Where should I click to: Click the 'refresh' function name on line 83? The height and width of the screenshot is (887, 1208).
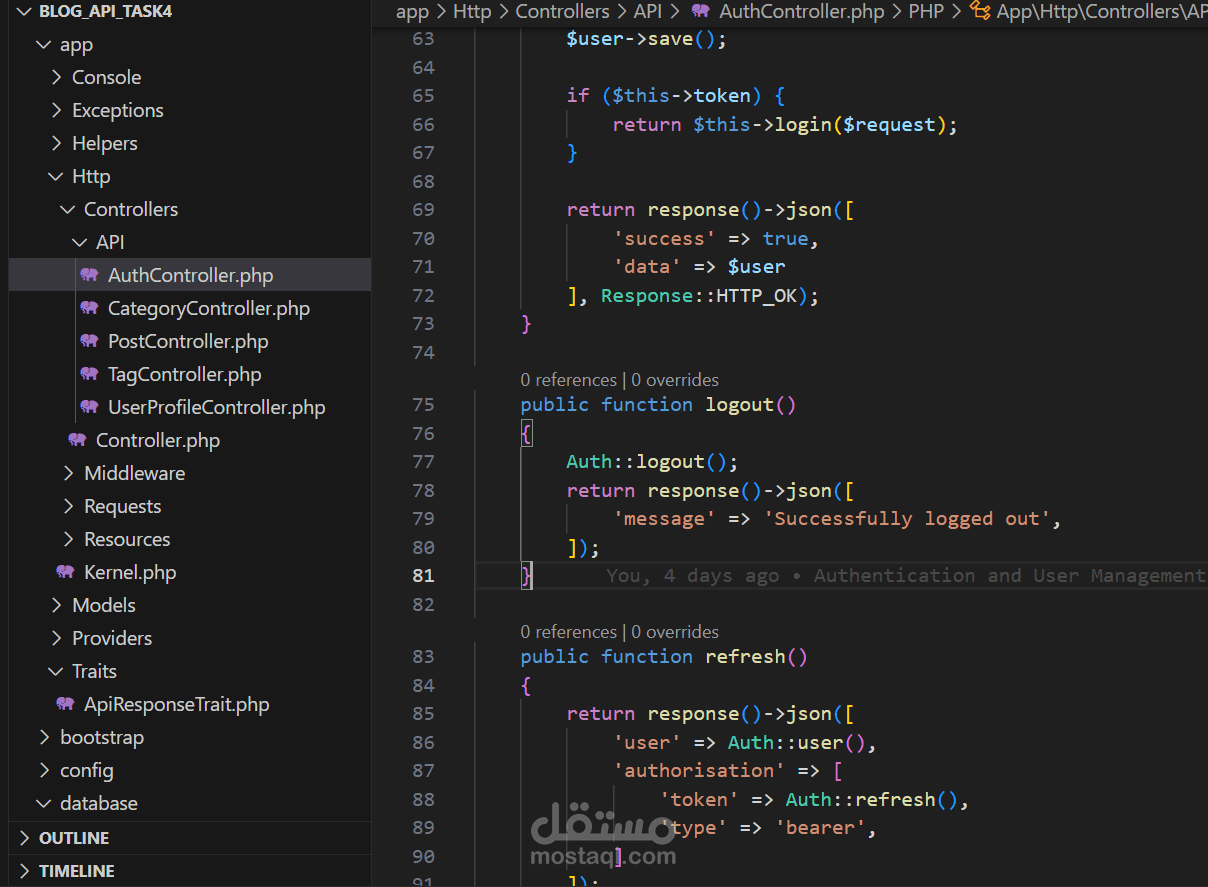point(745,656)
